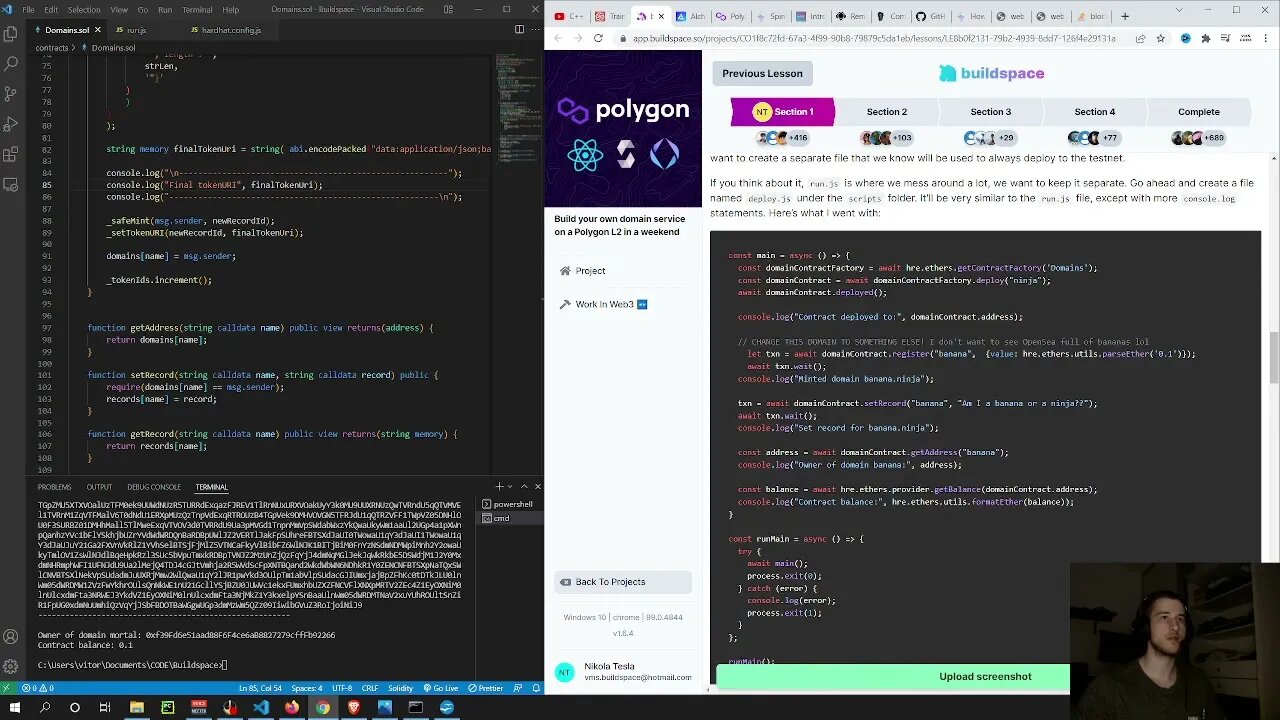Open Chrome's three-dot menu
The height and width of the screenshot is (720, 1280).
click(x=1265, y=38)
